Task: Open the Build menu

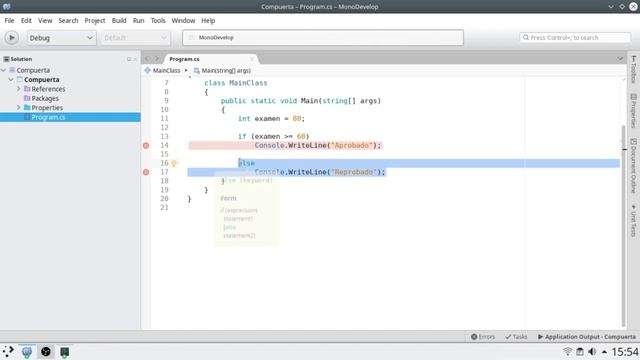Action: click(119, 20)
